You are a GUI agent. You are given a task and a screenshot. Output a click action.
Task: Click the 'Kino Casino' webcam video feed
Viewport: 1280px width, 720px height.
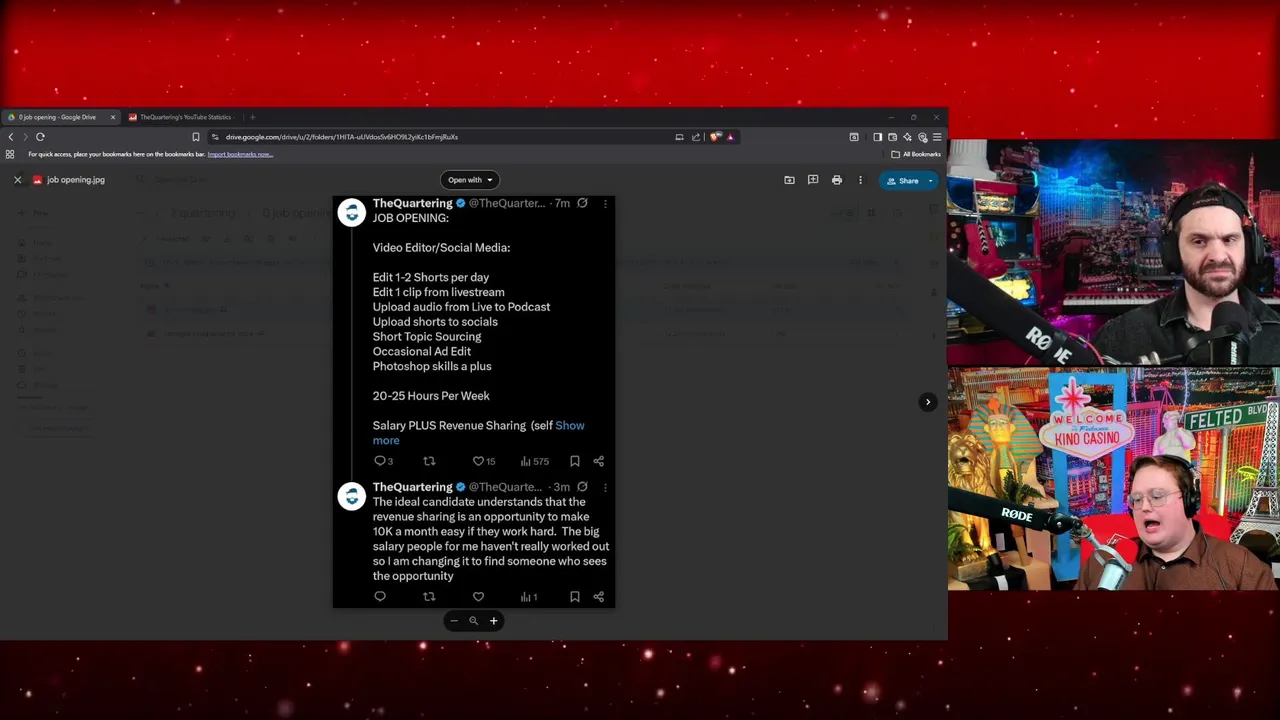1113,479
